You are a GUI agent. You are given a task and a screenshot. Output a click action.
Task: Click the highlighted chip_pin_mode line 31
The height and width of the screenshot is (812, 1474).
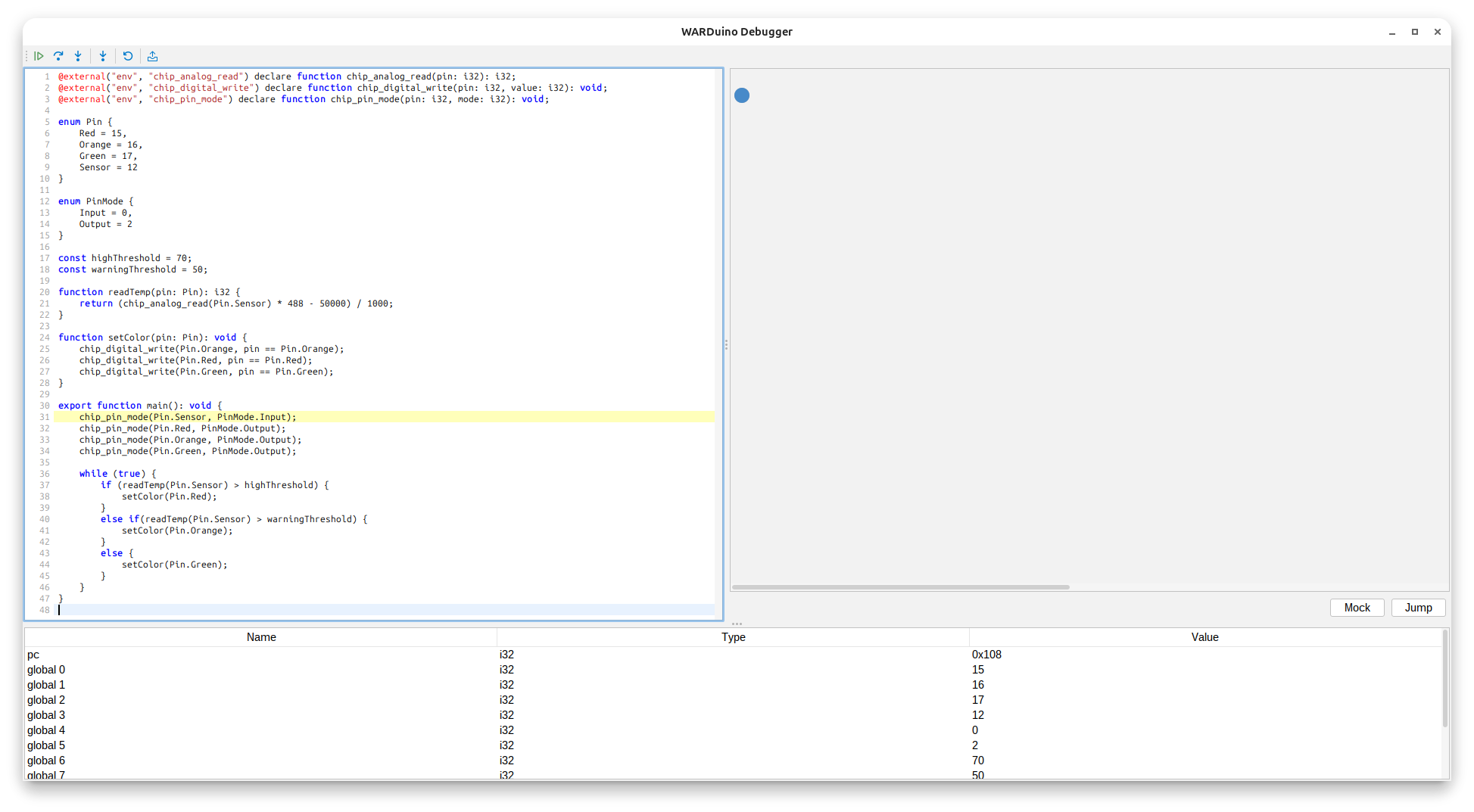coord(188,417)
